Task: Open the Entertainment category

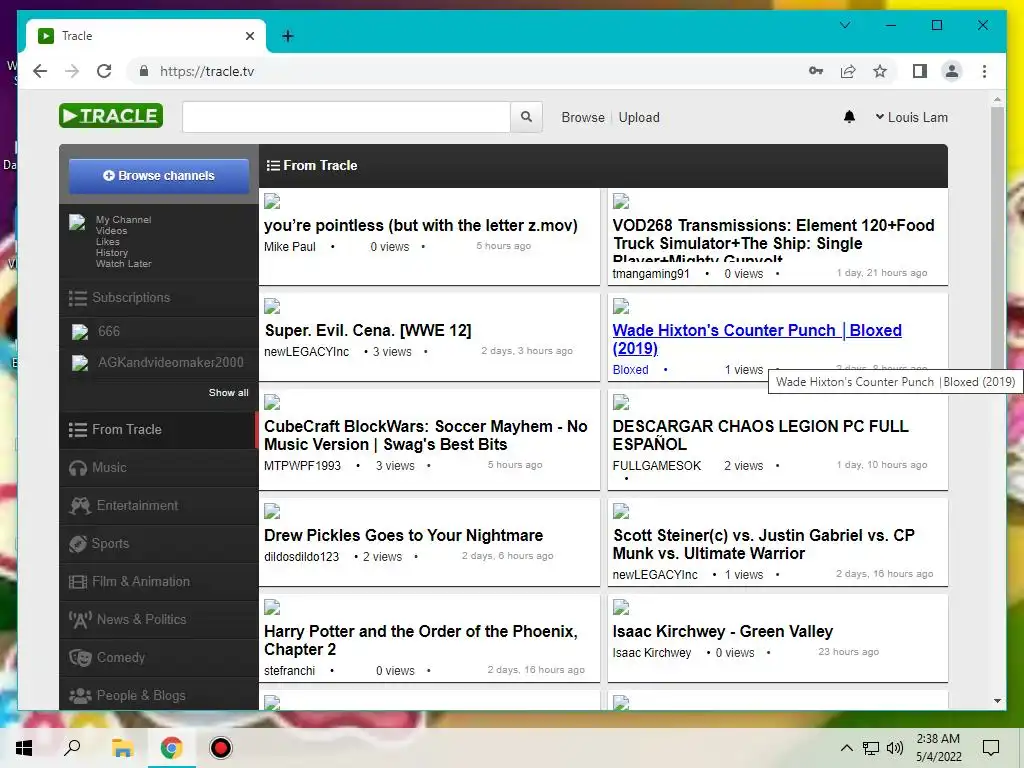Action: (x=159, y=505)
